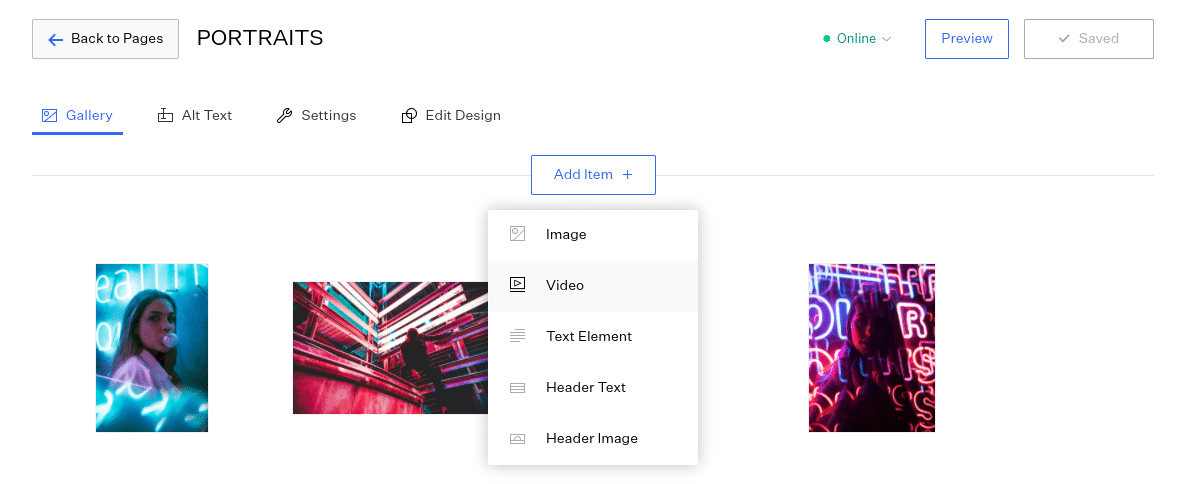Click the Alt Text tab icon
Image resolution: width=1179 pixels, height=484 pixels.
[x=165, y=115]
